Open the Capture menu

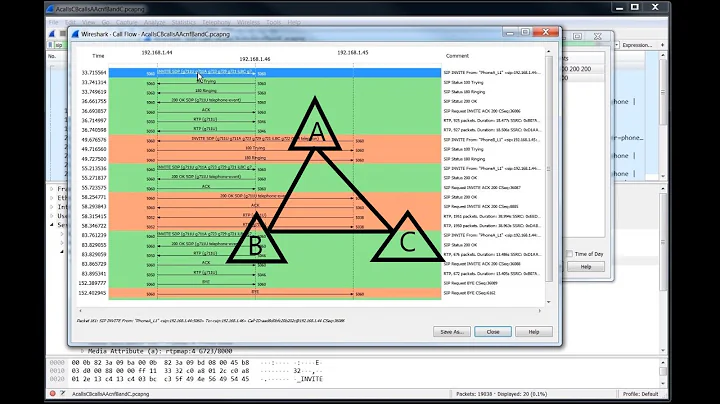126,22
